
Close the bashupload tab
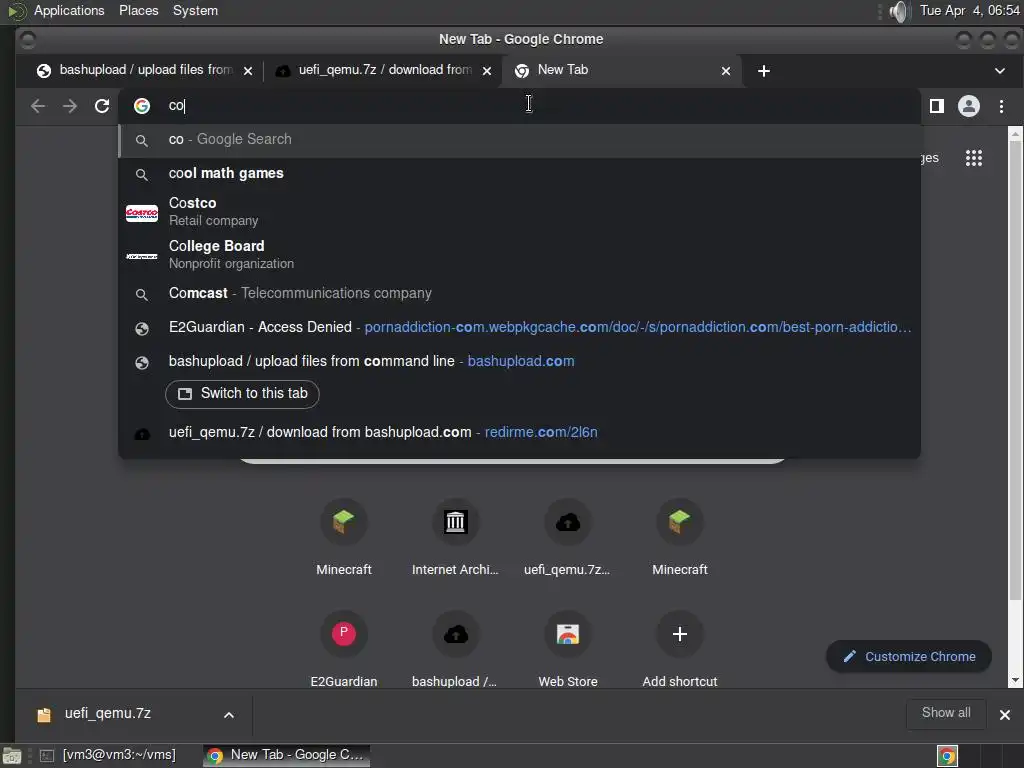pyautogui.click(x=248, y=71)
